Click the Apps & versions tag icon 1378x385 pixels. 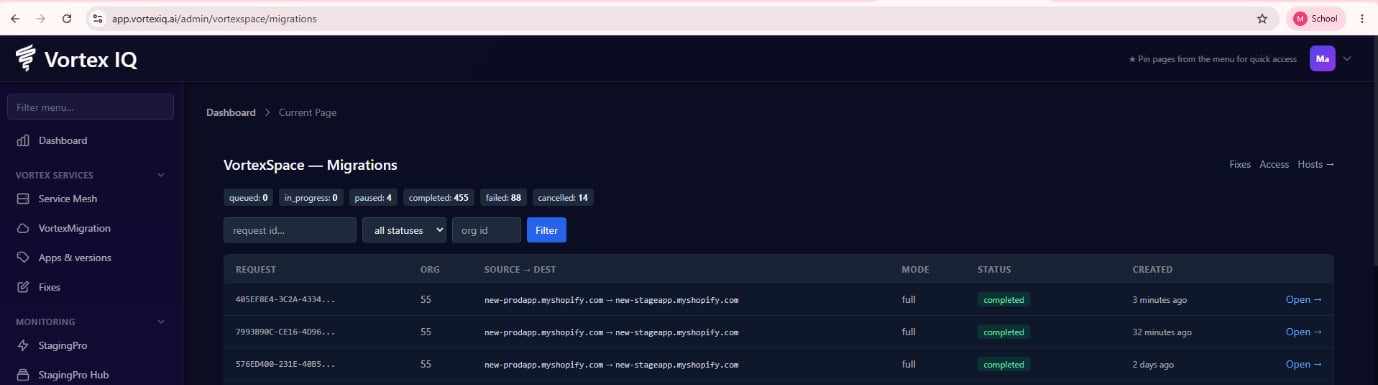[x=23, y=258]
